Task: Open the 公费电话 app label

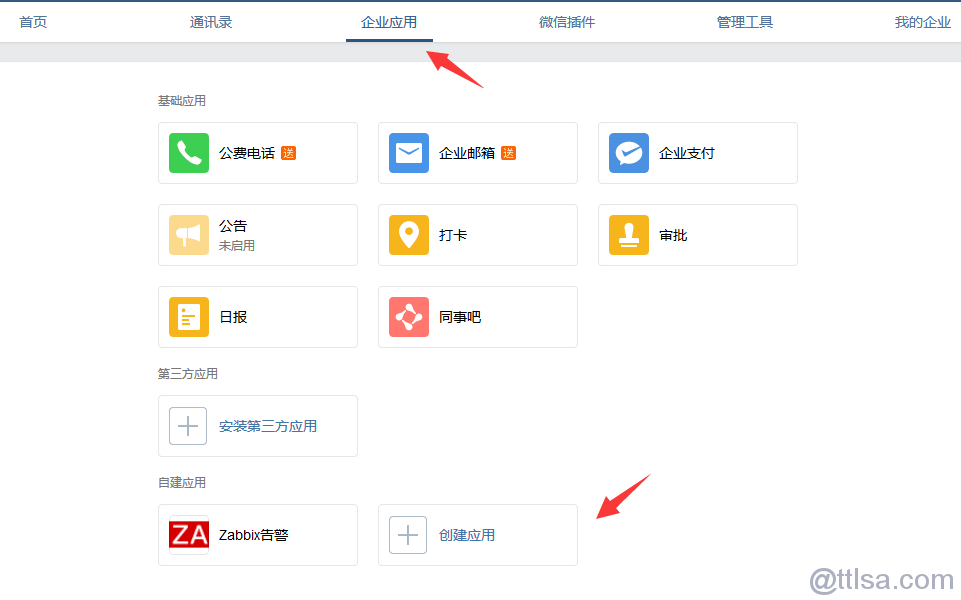Action: click(x=247, y=153)
